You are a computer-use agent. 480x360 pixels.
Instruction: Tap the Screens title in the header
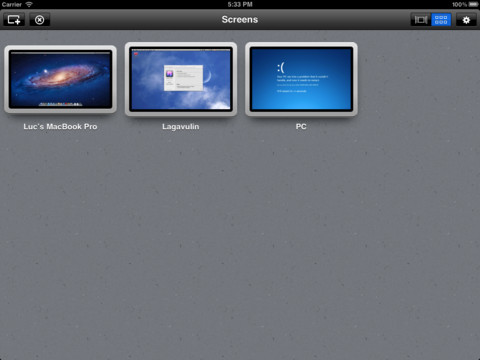pos(240,20)
